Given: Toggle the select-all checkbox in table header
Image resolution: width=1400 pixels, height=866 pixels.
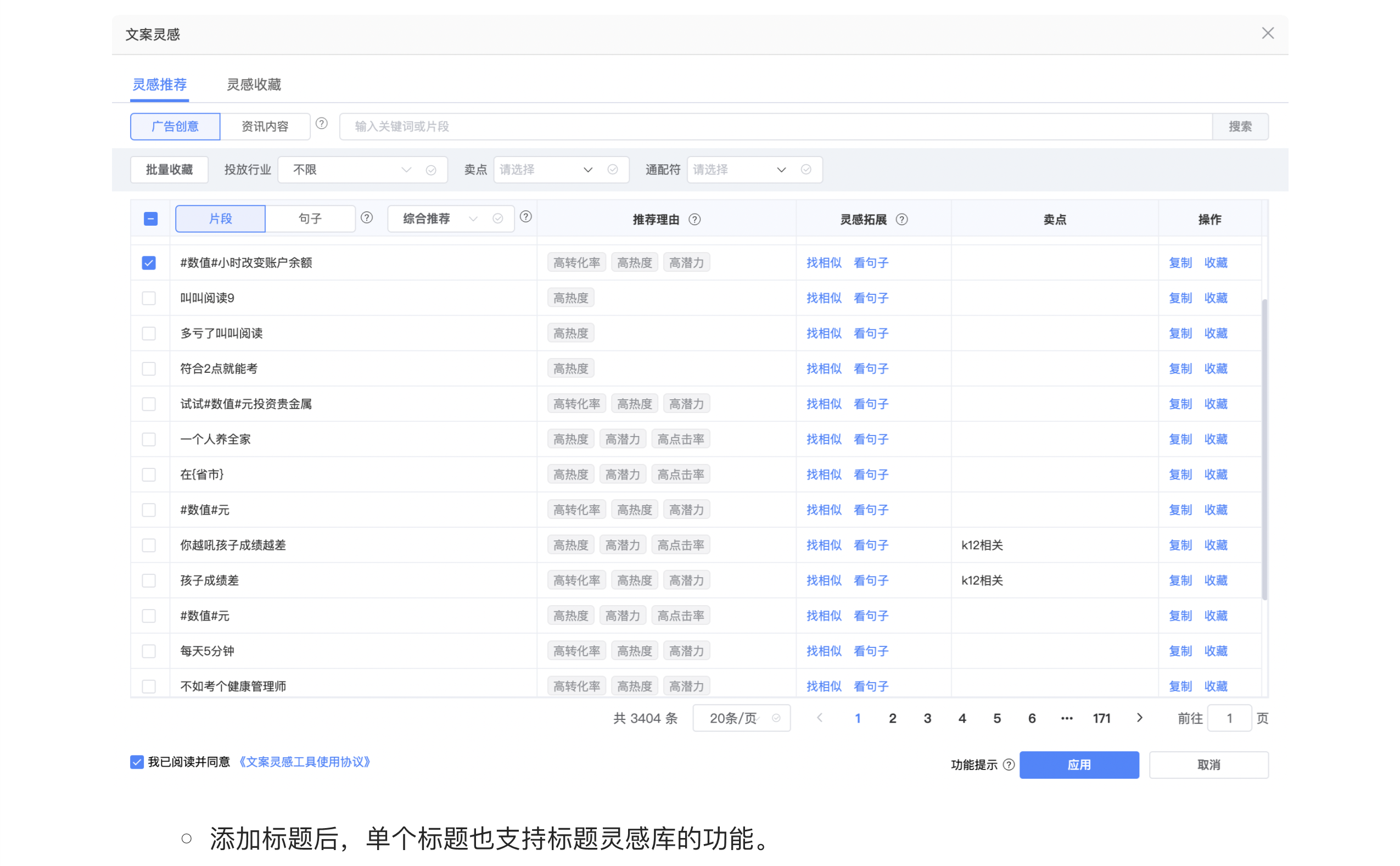Looking at the screenshot, I should point(150,219).
